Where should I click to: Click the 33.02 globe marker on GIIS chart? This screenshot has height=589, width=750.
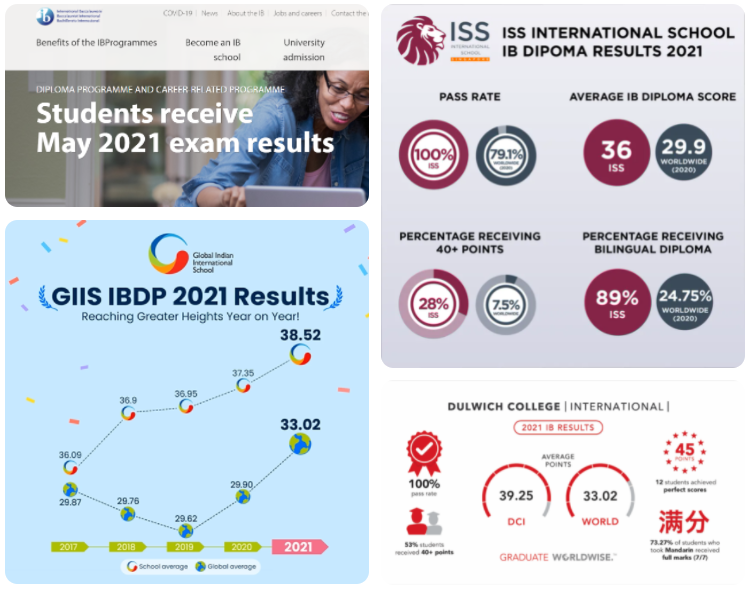[x=300, y=444]
